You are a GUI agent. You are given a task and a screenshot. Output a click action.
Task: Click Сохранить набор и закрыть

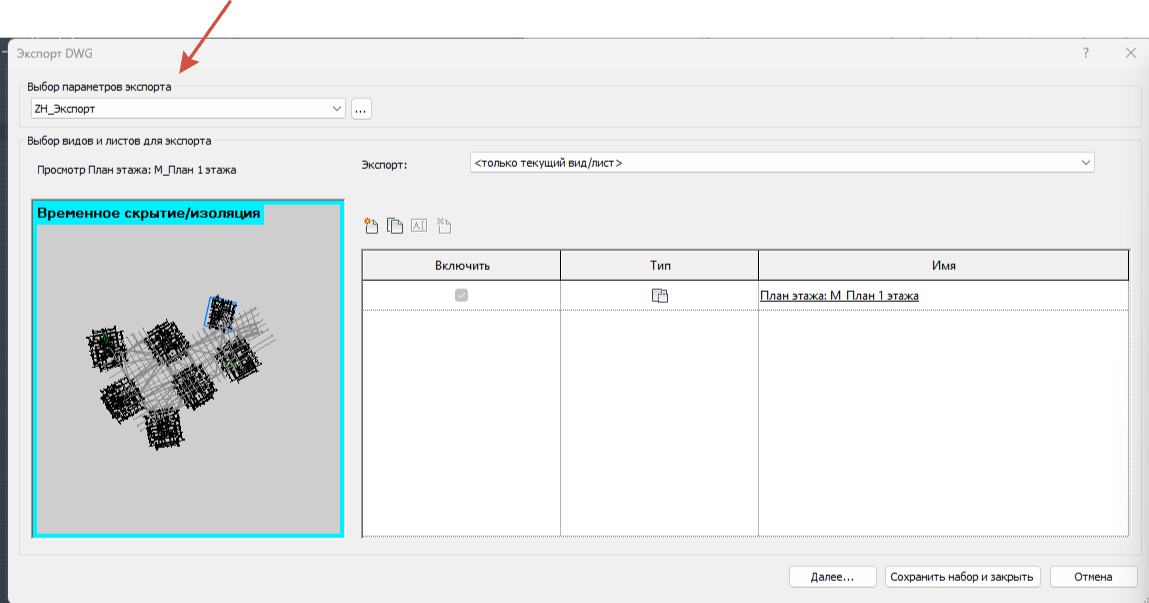click(x=962, y=577)
